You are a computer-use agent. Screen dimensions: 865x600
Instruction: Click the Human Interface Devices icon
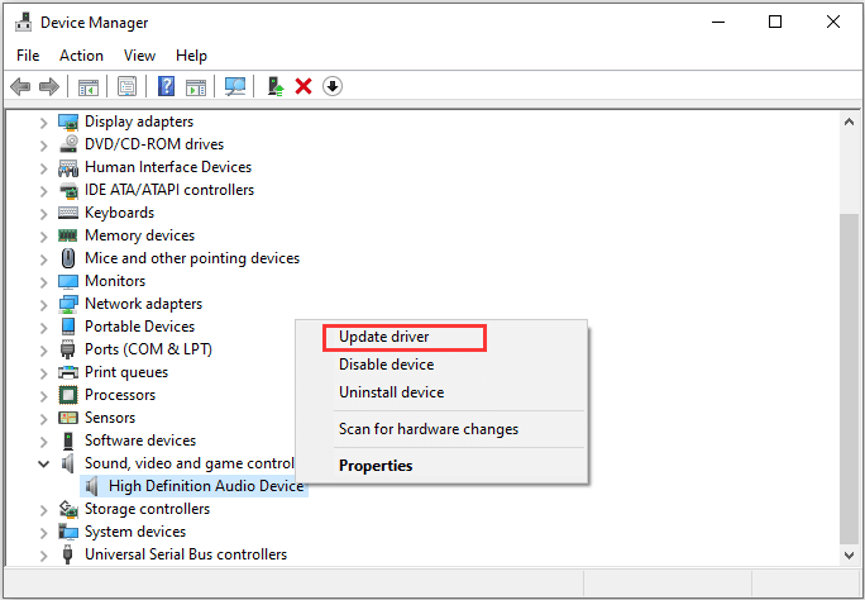coord(68,167)
